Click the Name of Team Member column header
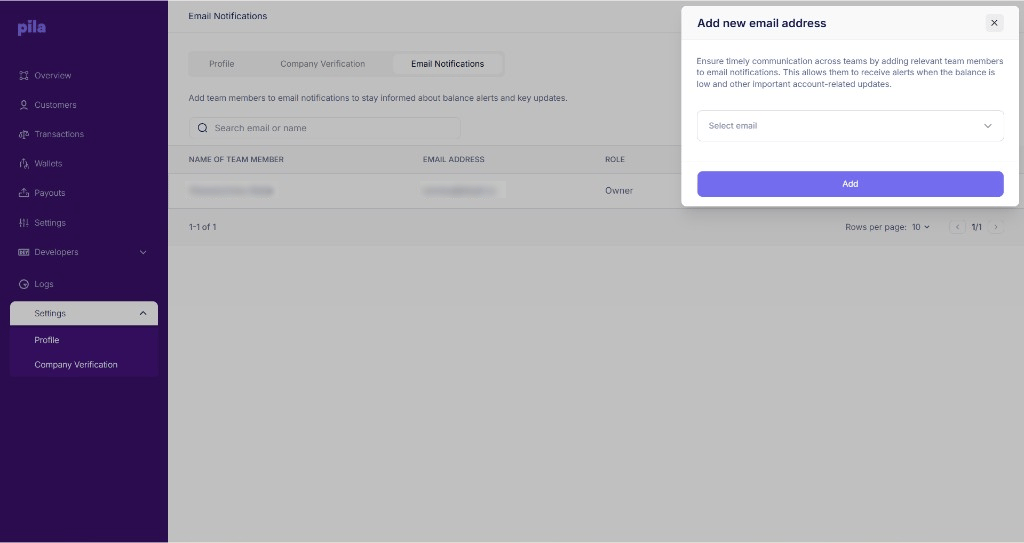 click(236, 159)
